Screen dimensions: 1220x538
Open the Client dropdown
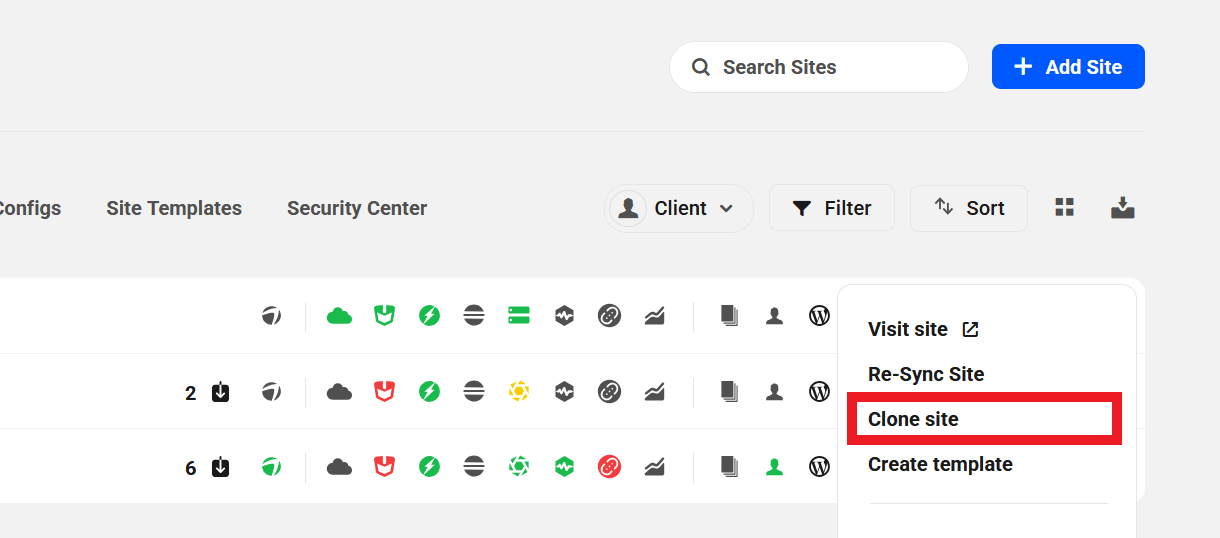coord(679,208)
